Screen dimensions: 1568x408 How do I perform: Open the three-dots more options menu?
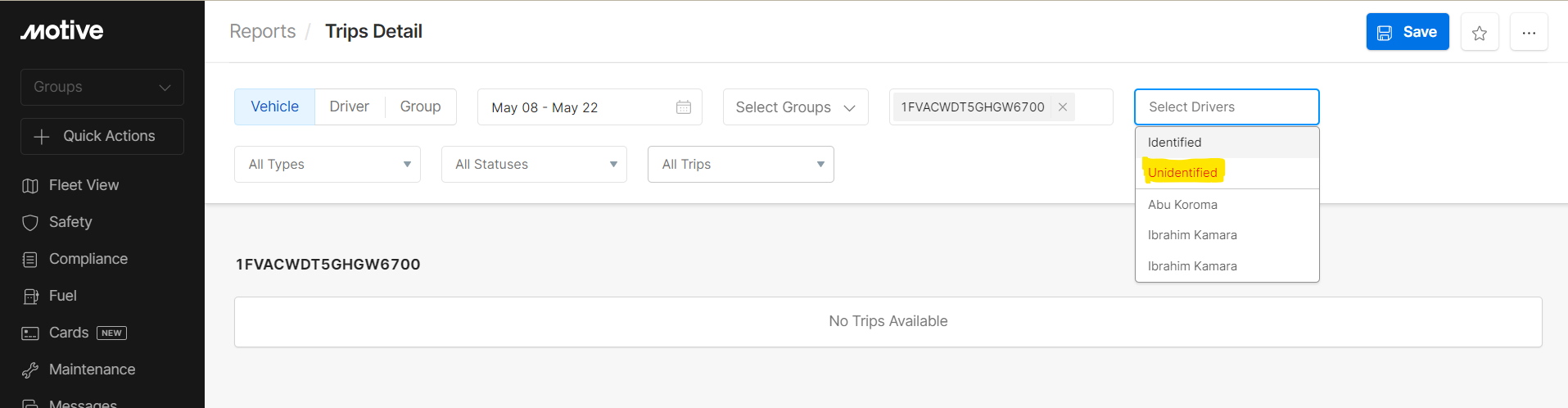1529,33
